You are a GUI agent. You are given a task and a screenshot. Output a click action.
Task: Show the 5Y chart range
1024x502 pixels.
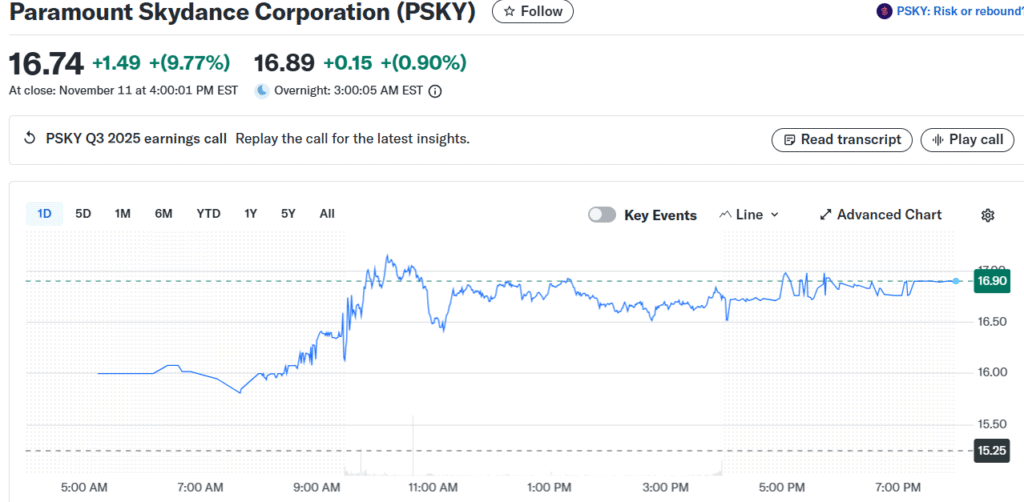288,213
